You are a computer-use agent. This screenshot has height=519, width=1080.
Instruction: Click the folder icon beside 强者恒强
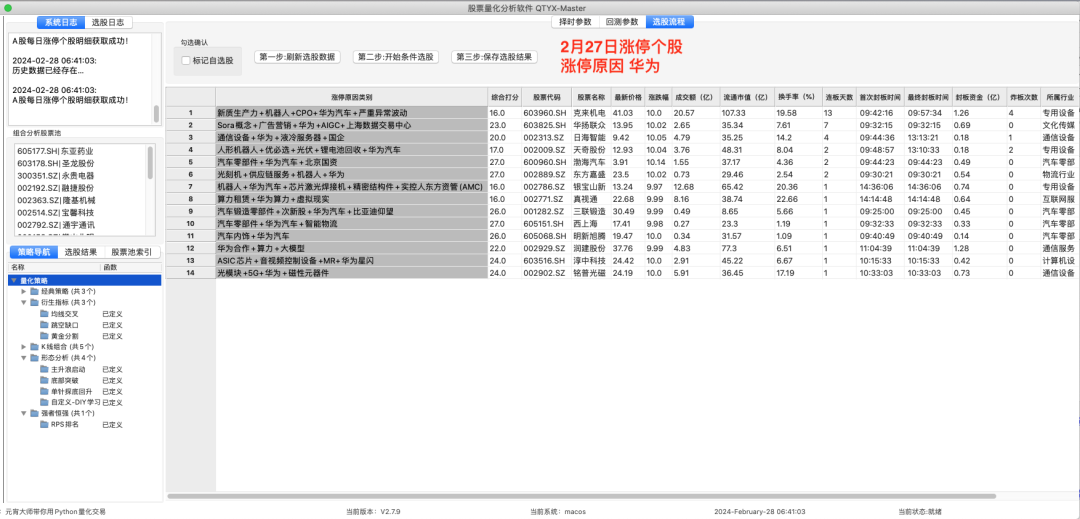click(x=34, y=414)
